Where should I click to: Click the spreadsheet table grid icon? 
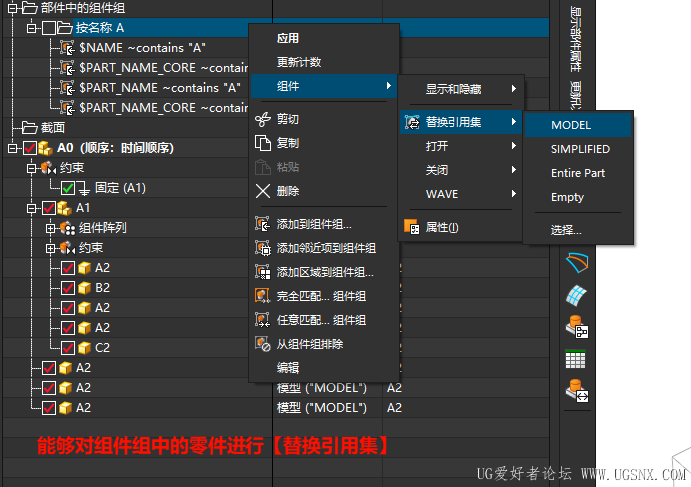coord(576,359)
